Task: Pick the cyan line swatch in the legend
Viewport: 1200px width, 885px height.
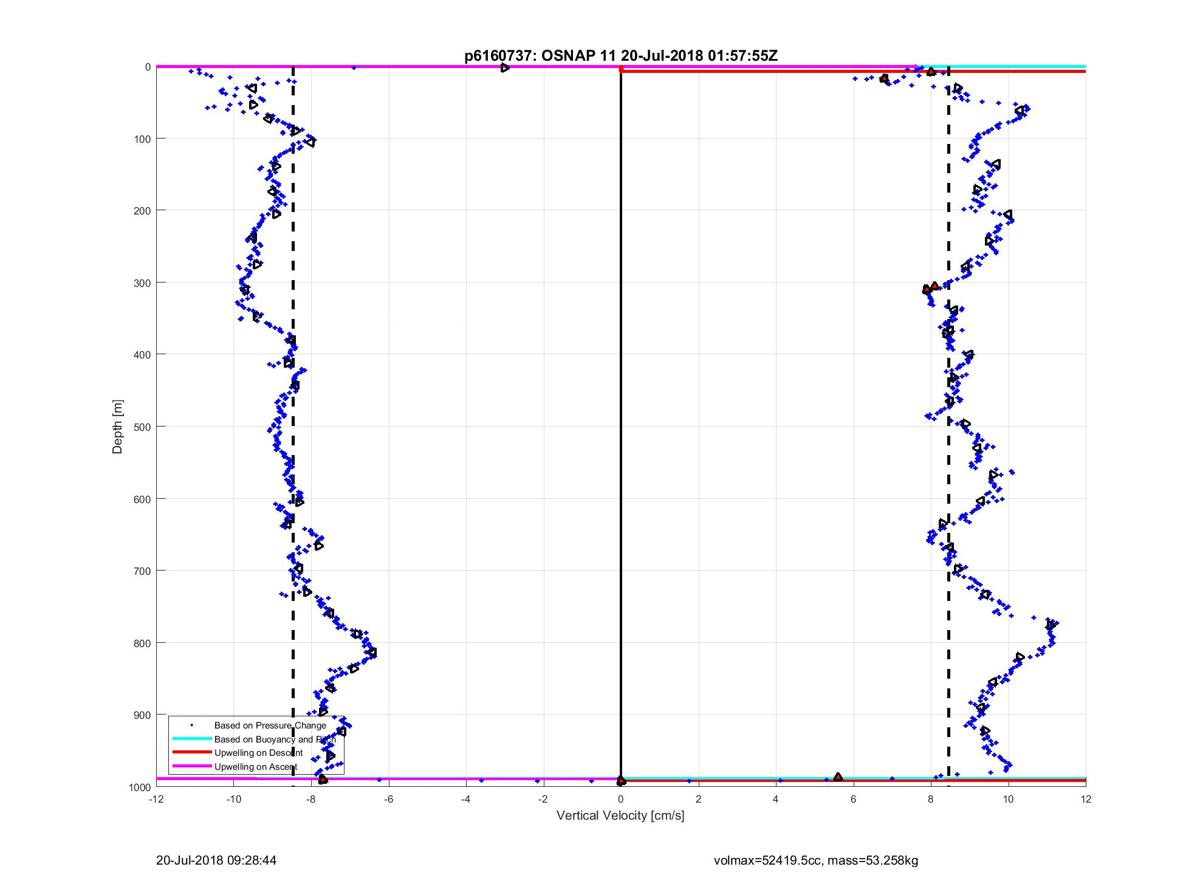Action: (x=192, y=739)
